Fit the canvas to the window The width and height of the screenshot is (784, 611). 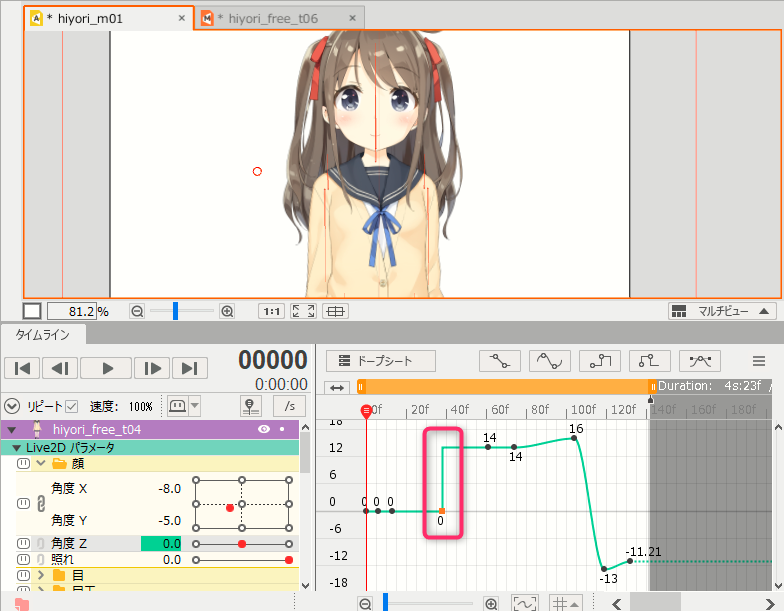click(x=303, y=311)
